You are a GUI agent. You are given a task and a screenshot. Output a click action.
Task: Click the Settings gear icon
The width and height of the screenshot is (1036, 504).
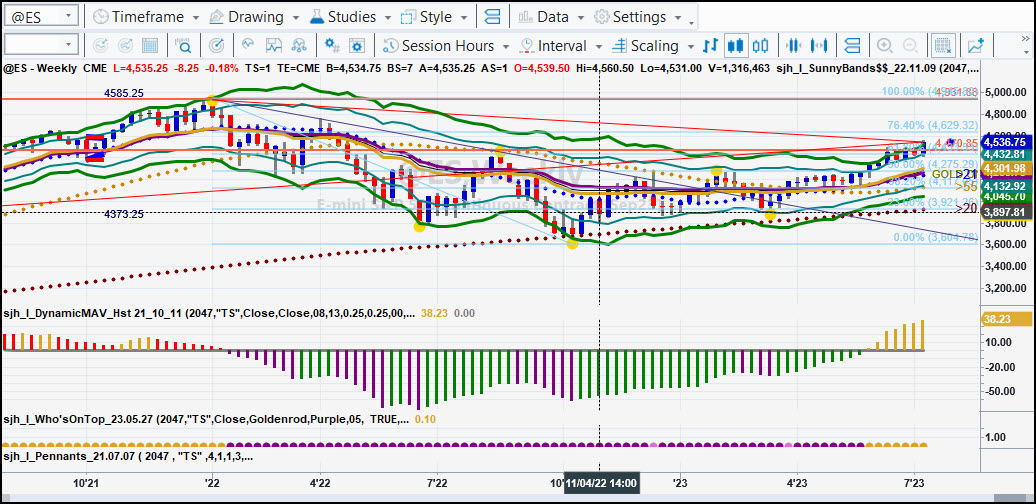click(601, 17)
